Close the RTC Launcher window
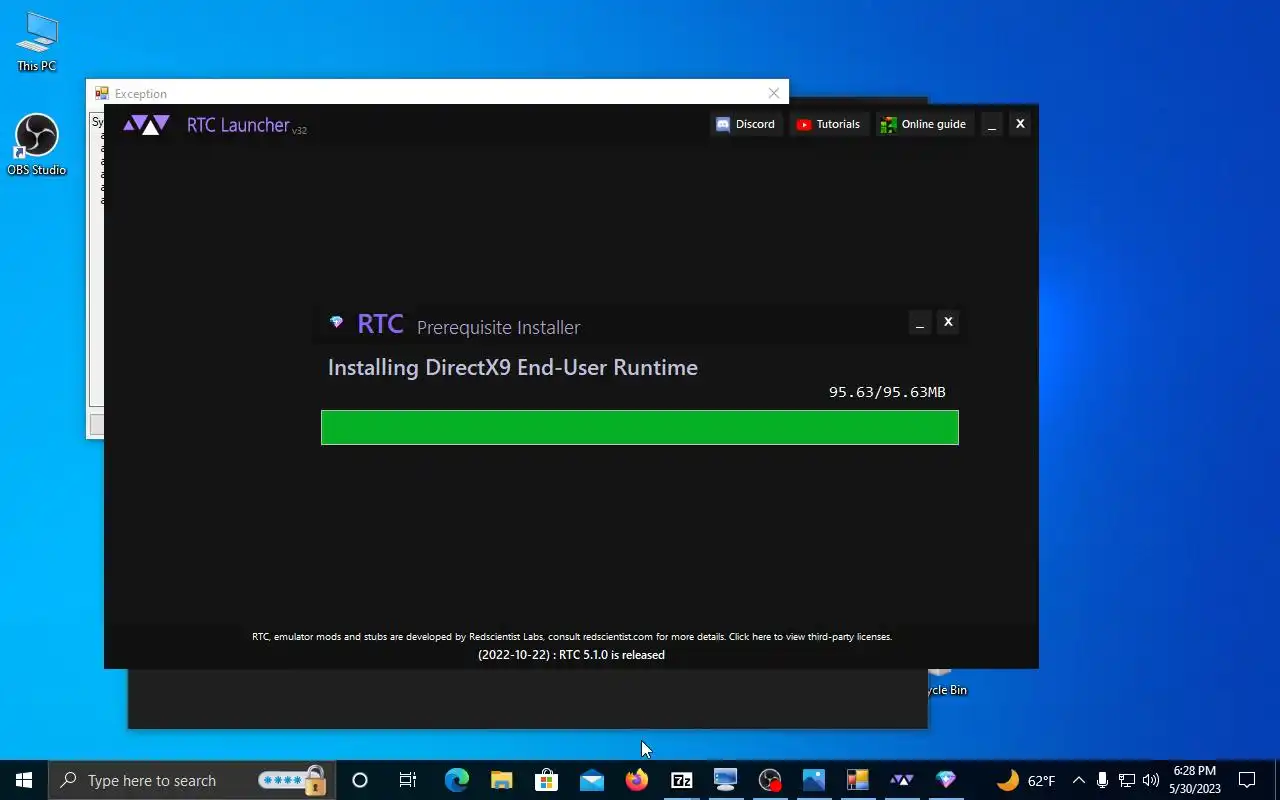 [1020, 124]
